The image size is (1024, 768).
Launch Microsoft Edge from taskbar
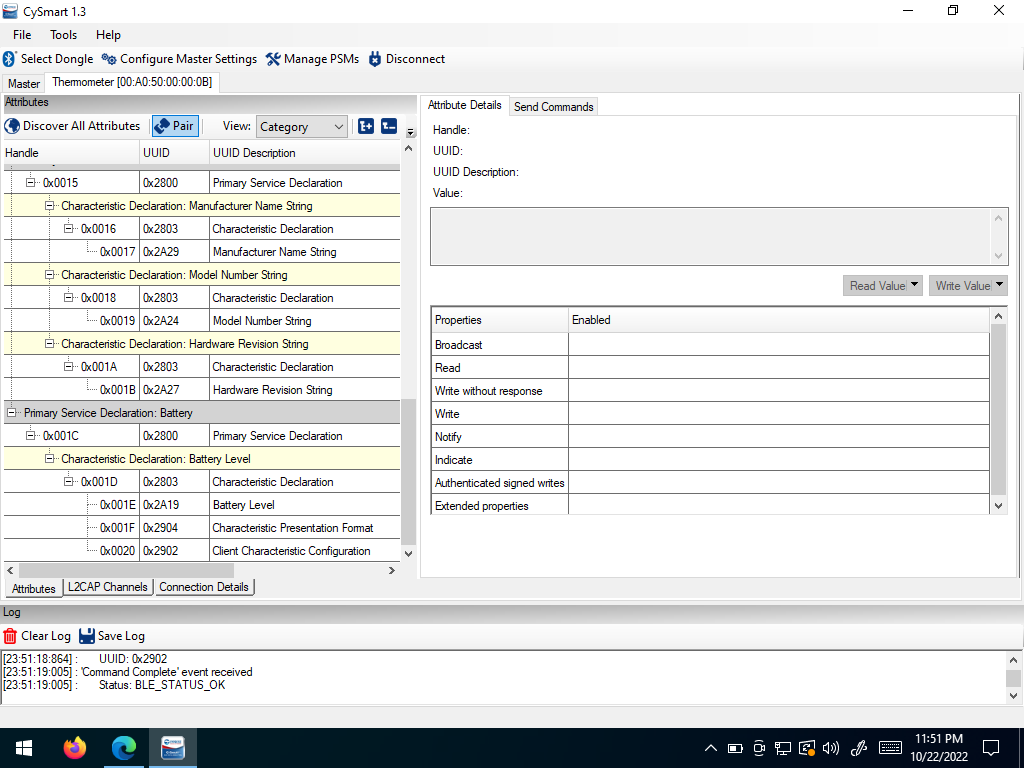click(x=123, y=748)
